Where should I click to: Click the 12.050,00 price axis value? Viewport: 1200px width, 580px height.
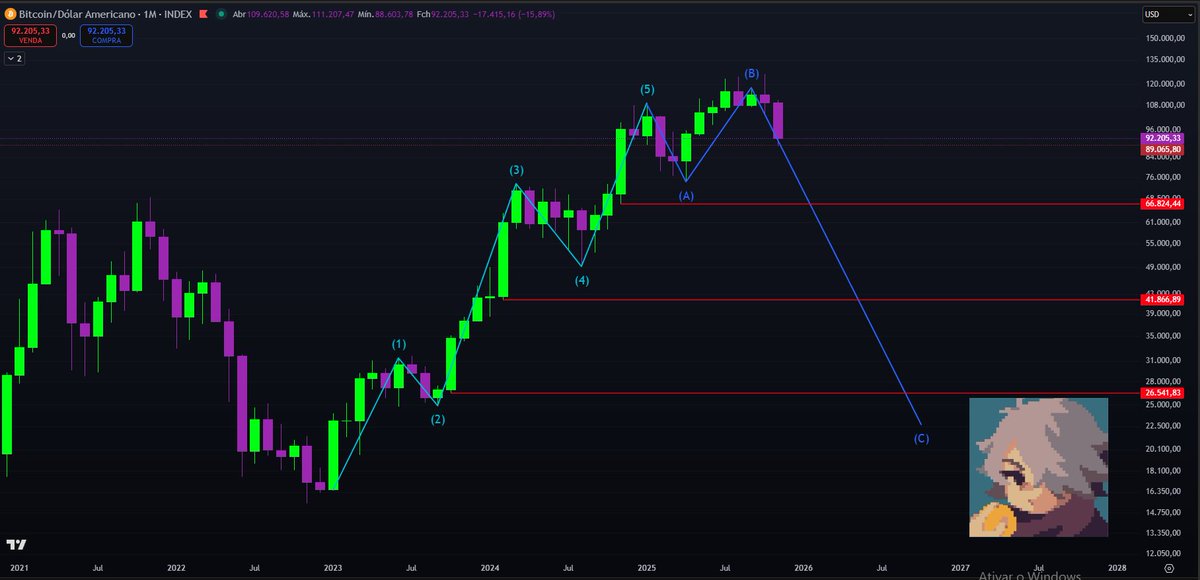tap(1165, 553)
